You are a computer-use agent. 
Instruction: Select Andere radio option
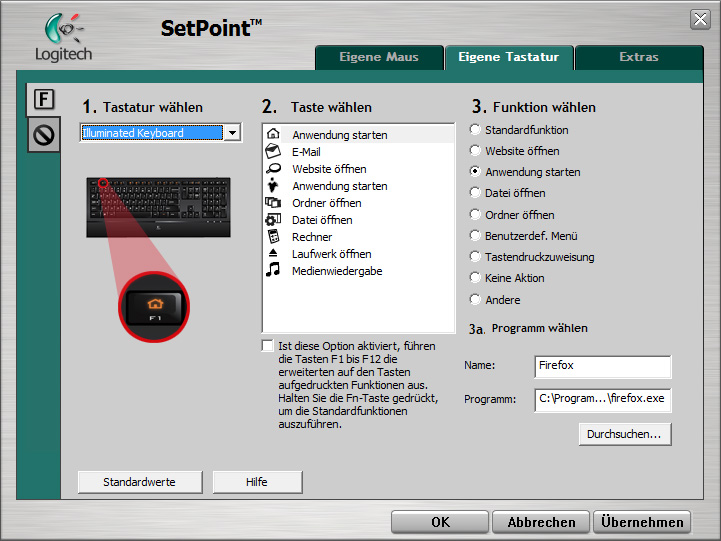[x=475, y=299]
